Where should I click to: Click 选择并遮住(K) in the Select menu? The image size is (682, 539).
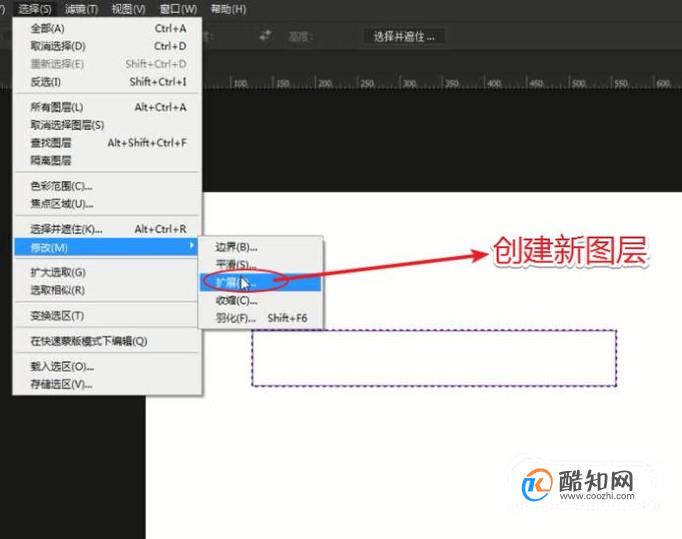[108, 229]
